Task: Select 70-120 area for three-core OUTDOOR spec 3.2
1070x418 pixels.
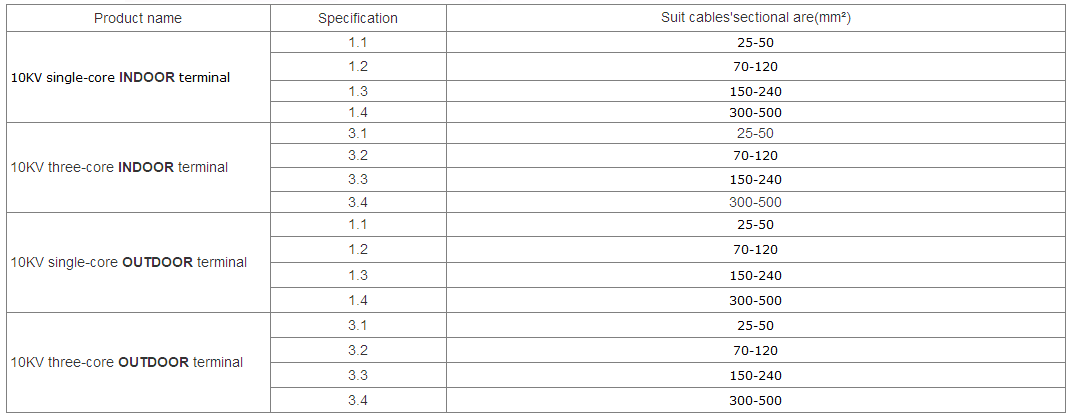Action: tap(755, 350)
